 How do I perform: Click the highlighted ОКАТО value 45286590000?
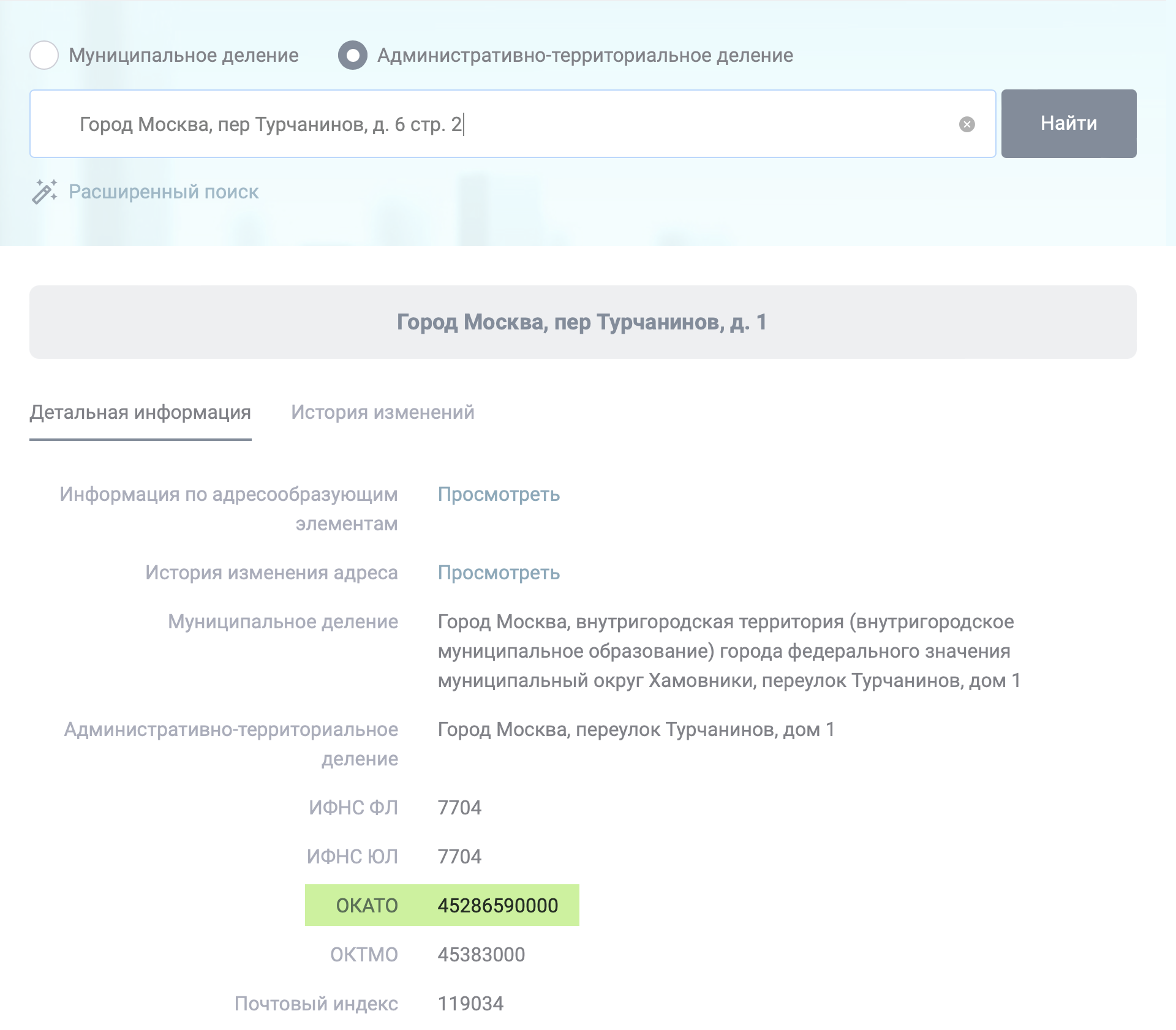click(x=498, y=906)
